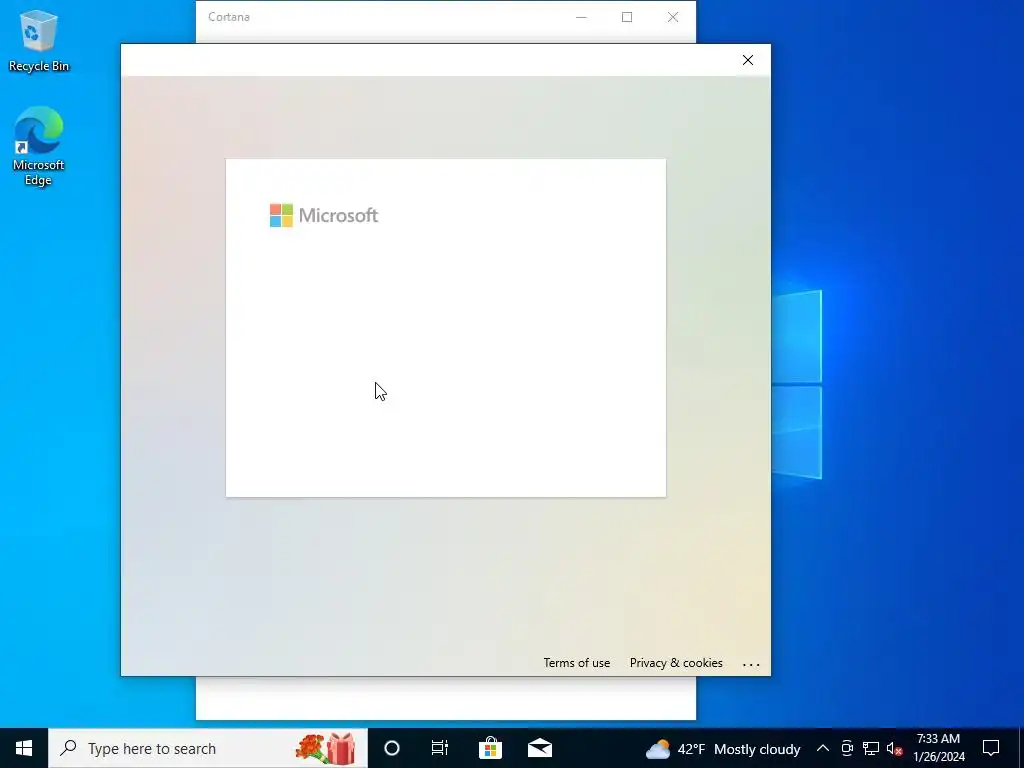Show hidden system tray icons
The width and height of the screenshot is (1024, 768).
(x=823, y=748)
